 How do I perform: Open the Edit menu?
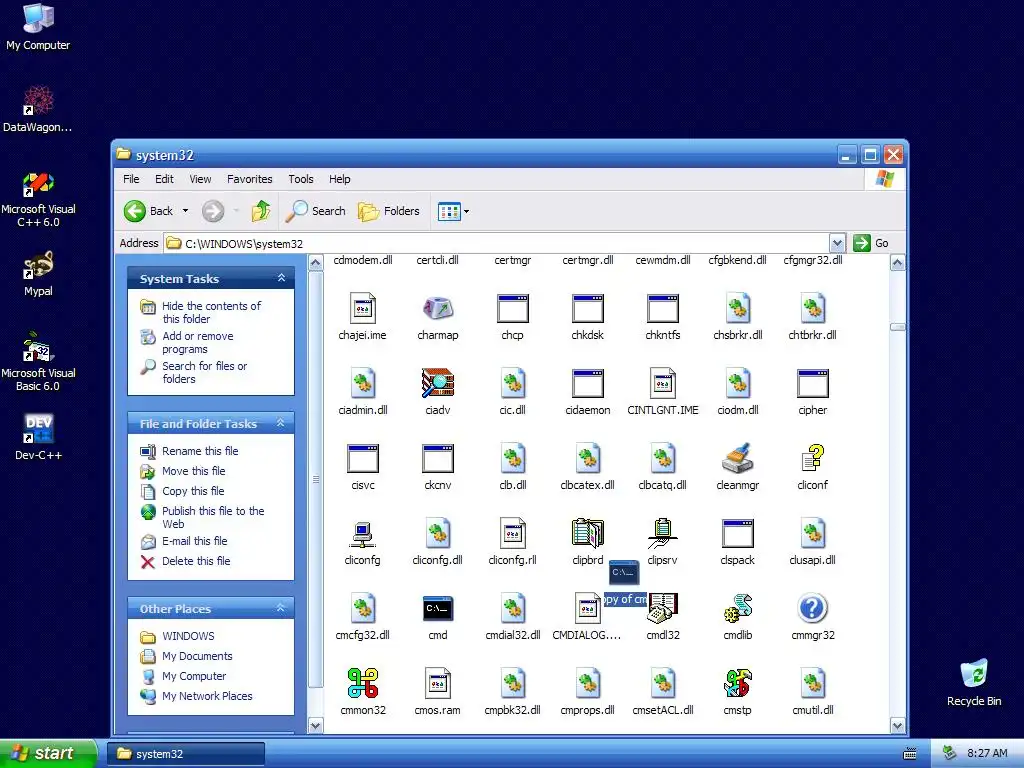(164, 179)
